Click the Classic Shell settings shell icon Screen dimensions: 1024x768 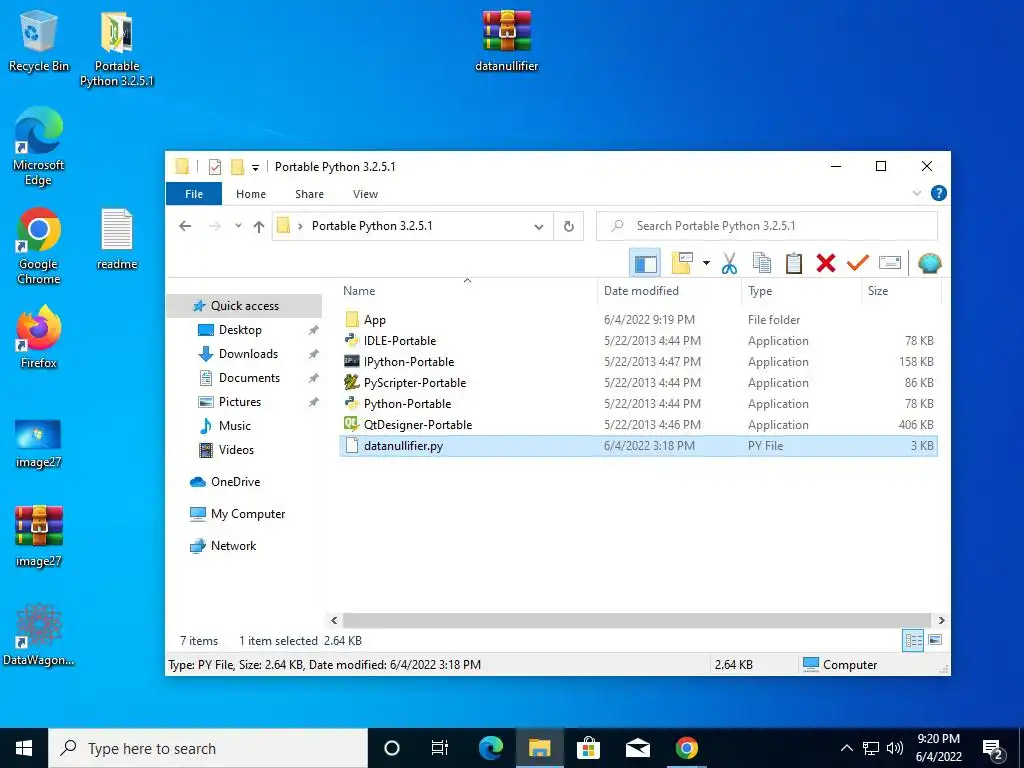click(929, 263)
